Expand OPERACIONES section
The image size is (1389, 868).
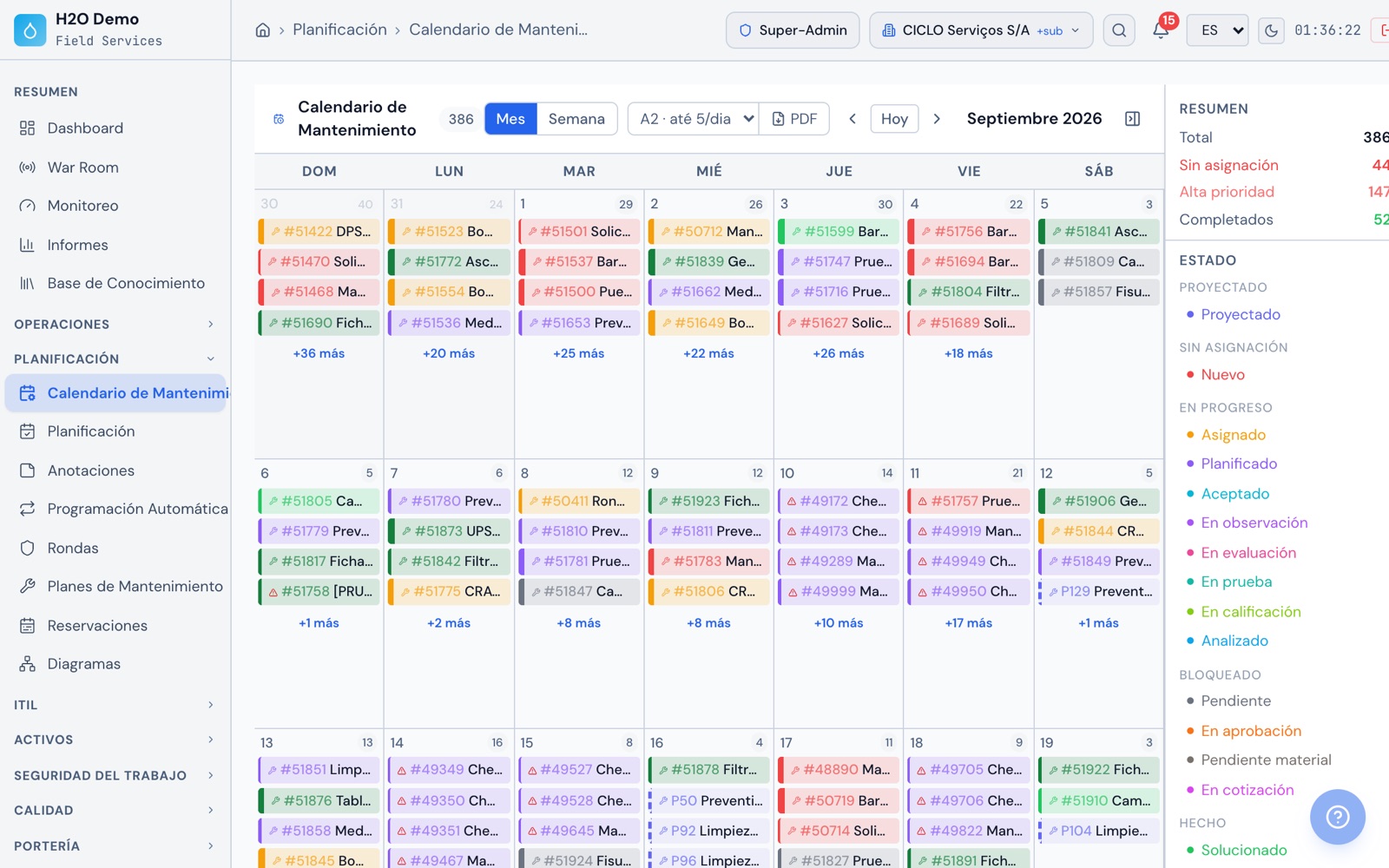(113, 324)
